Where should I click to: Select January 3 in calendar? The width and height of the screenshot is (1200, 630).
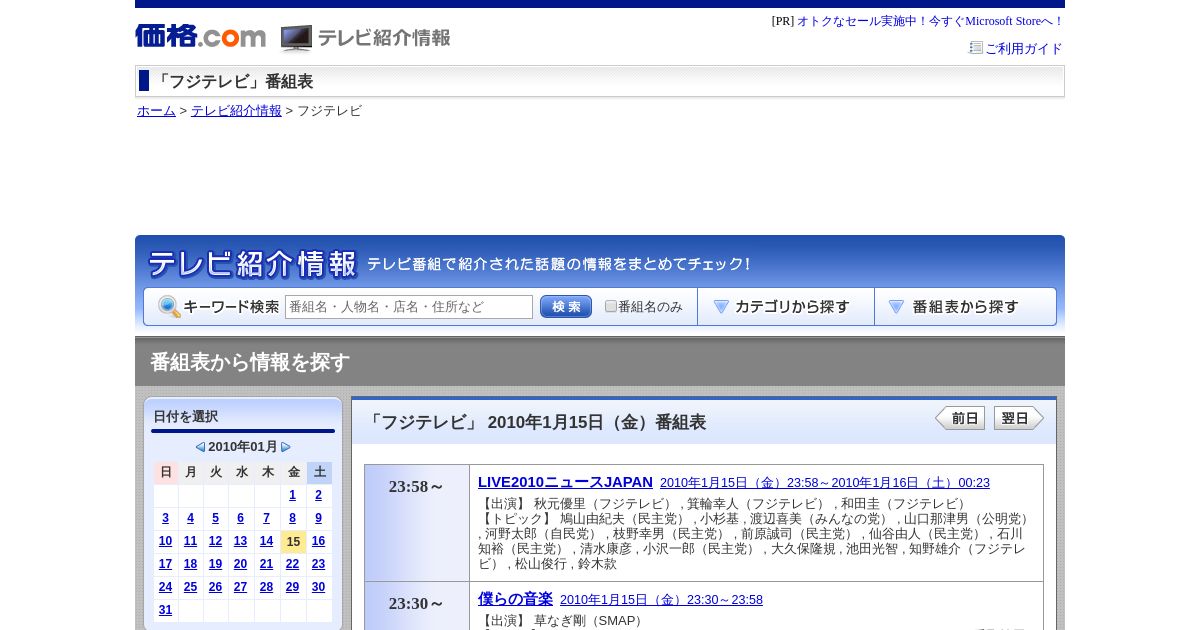tap(165, 518)
